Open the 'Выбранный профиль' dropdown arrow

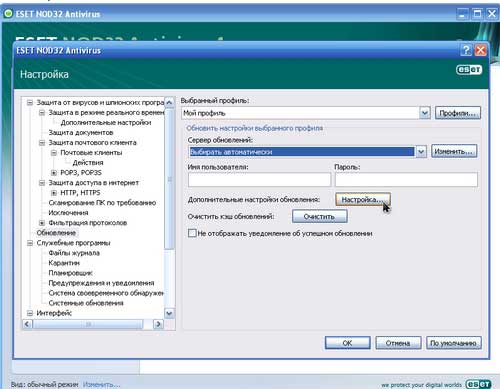pos(424,113)
